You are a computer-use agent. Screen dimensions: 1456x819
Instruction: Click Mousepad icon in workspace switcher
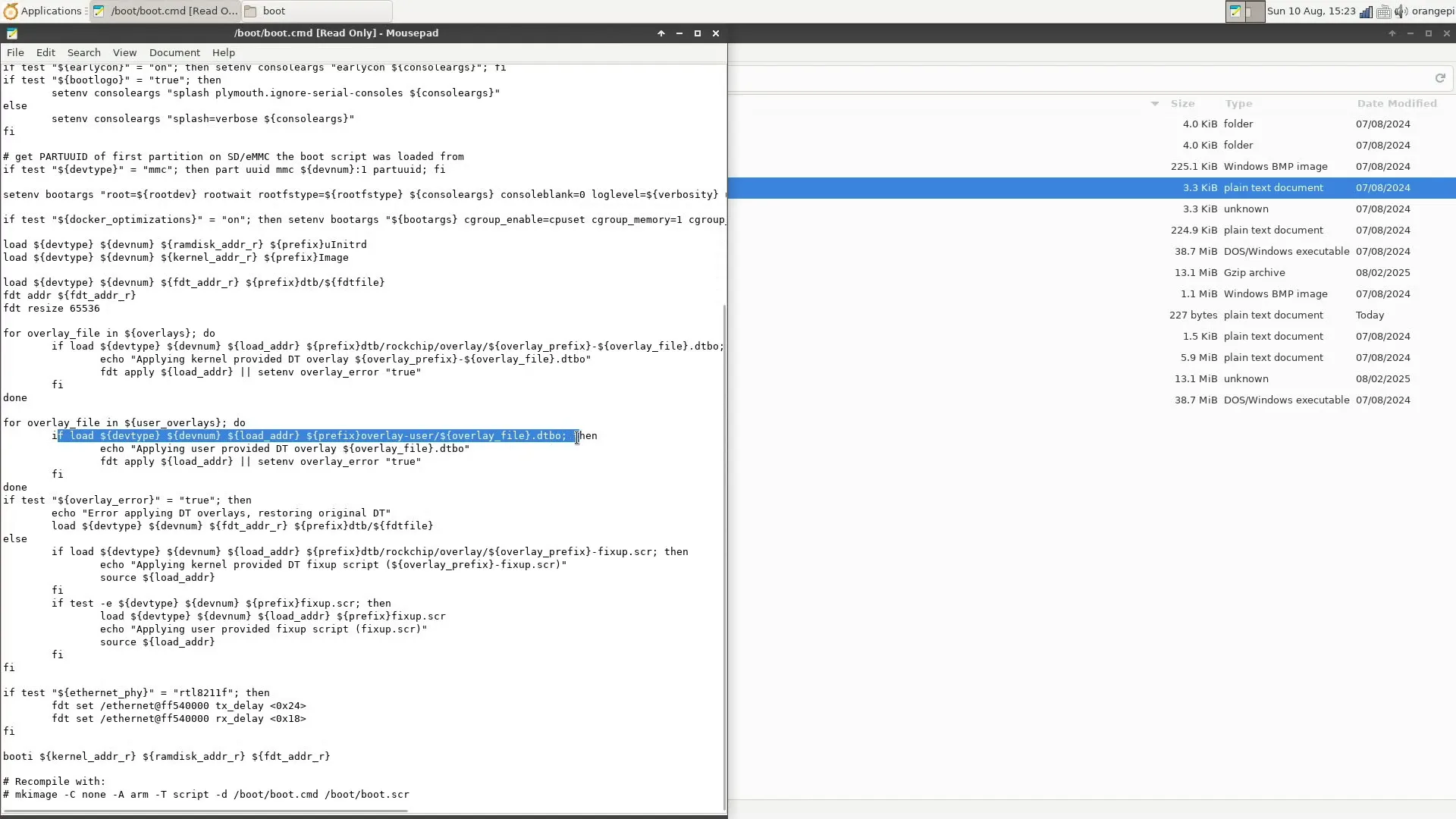click(1236, 11)
